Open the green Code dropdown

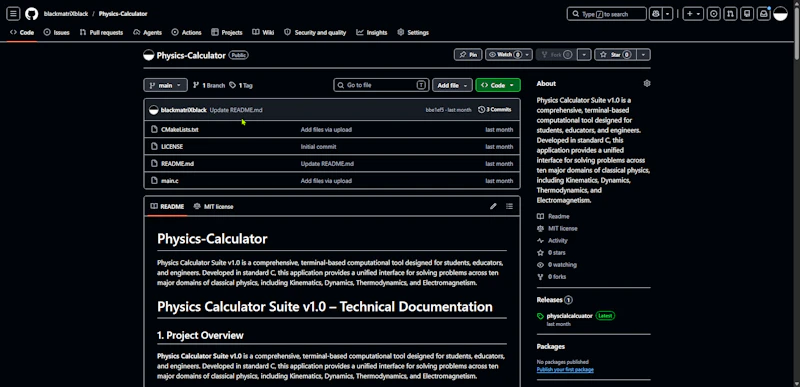point(498,85)
